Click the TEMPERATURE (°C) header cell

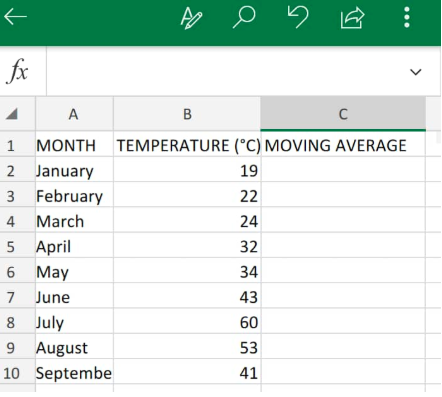click(x=187, y=146)
